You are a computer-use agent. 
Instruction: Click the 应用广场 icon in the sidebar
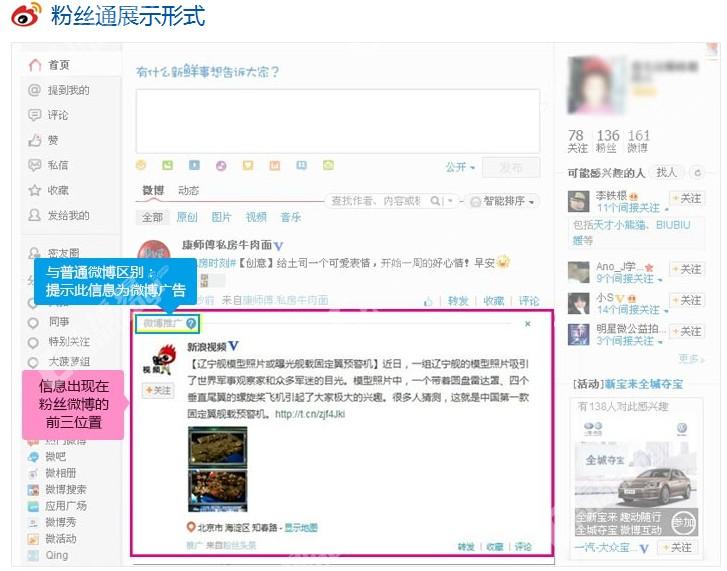pyautogui.click(x=33, y=506)
